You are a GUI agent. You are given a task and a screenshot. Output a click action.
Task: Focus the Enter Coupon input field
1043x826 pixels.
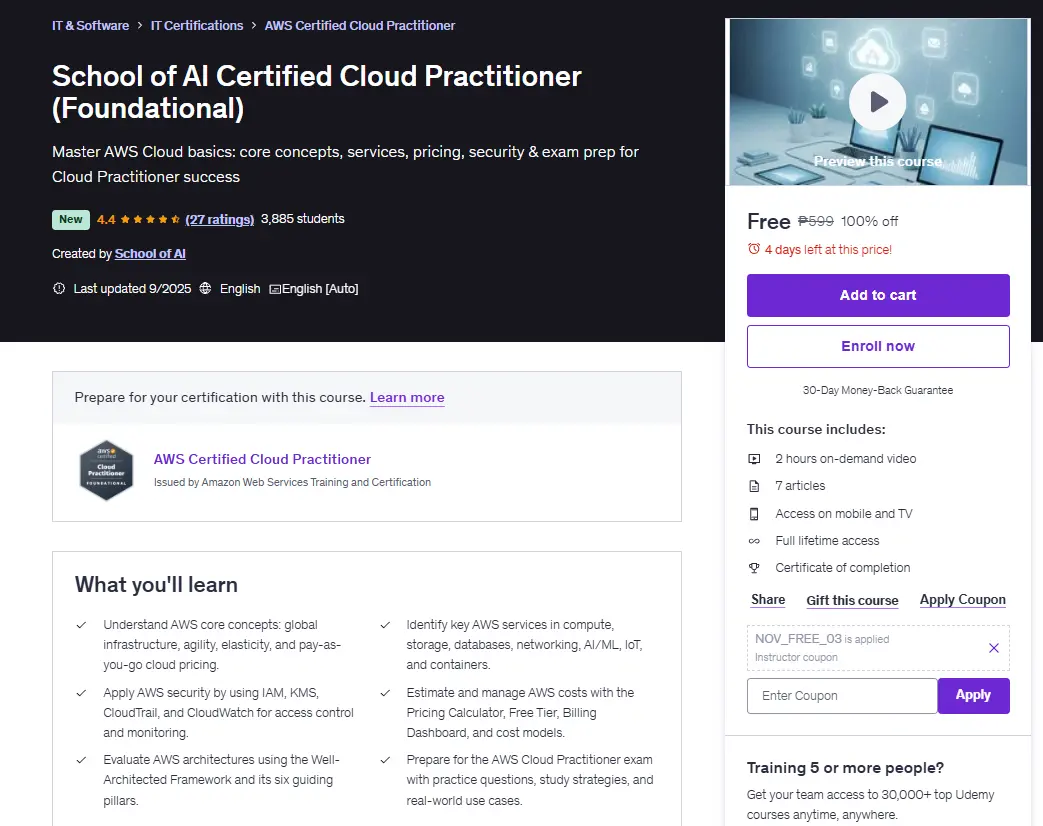coord(842,696)
